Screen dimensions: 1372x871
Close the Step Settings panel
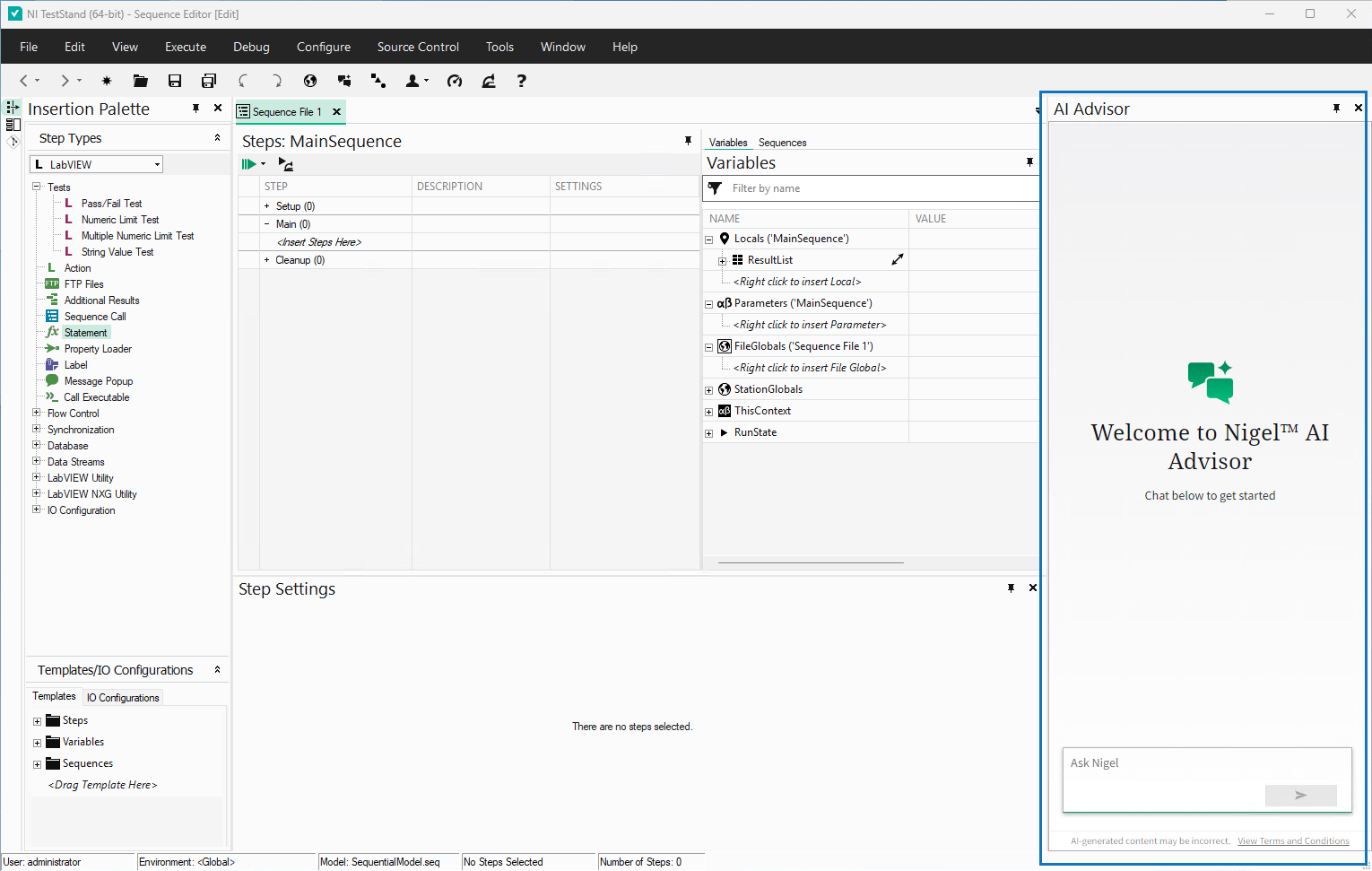click(1033, 588)
